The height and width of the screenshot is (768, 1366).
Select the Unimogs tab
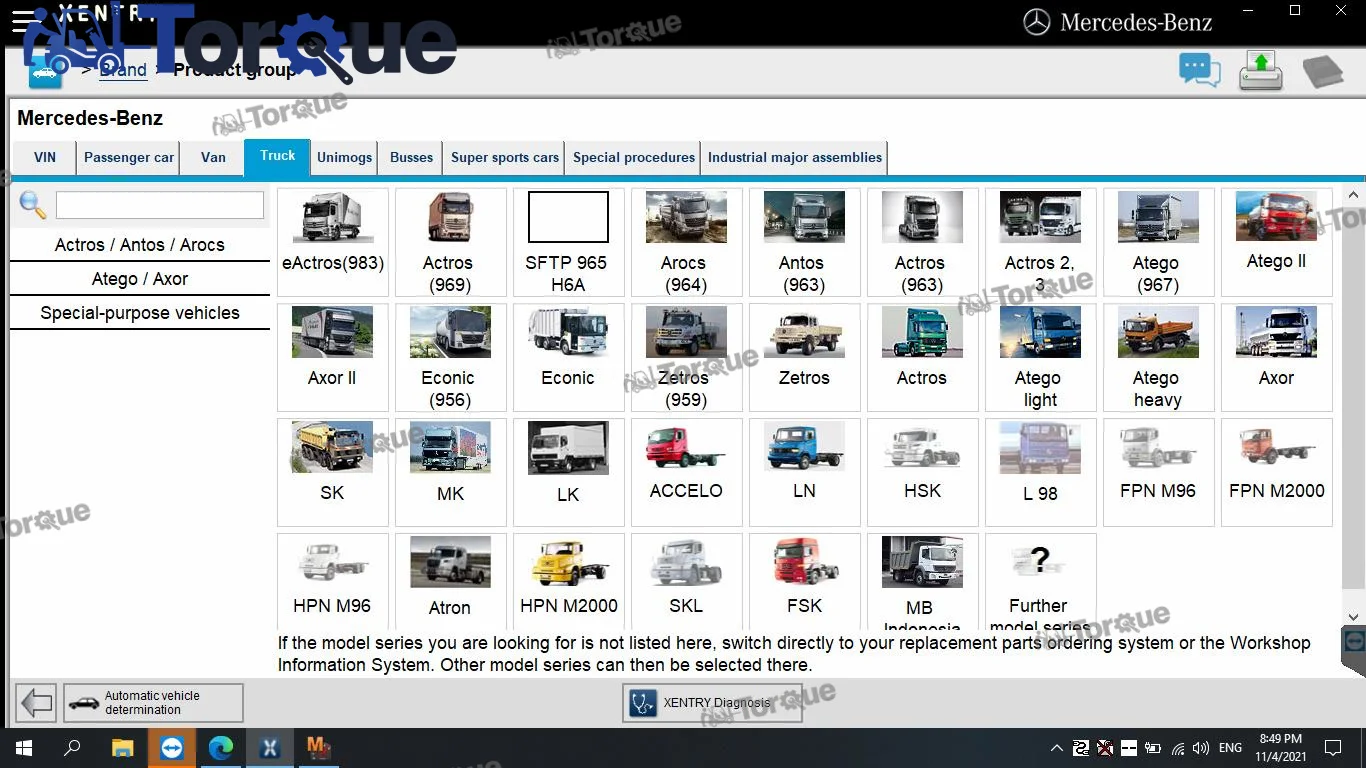[x=345, y=158]
